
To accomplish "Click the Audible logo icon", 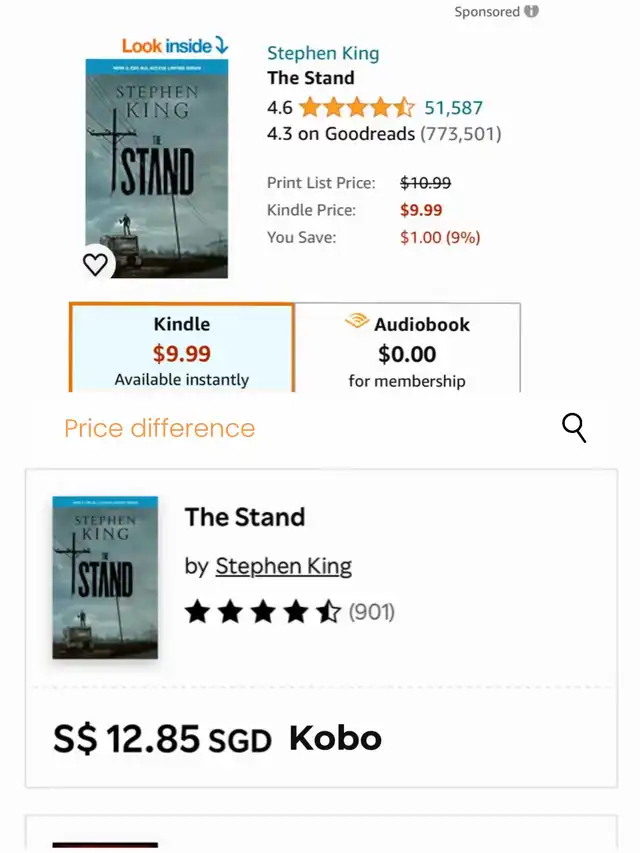I will [x=357, y=322].
